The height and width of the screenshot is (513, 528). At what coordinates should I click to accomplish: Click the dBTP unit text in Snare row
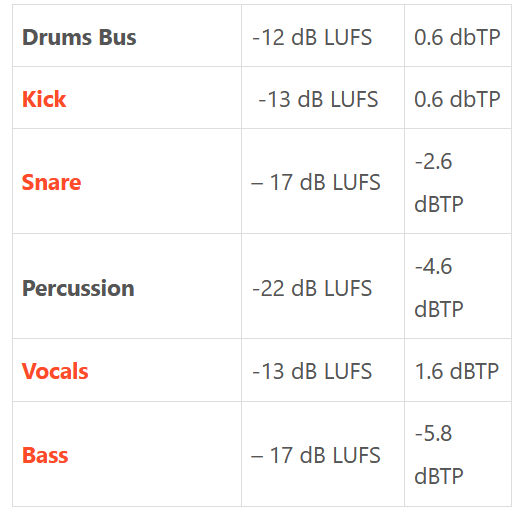tap(439, 204)
